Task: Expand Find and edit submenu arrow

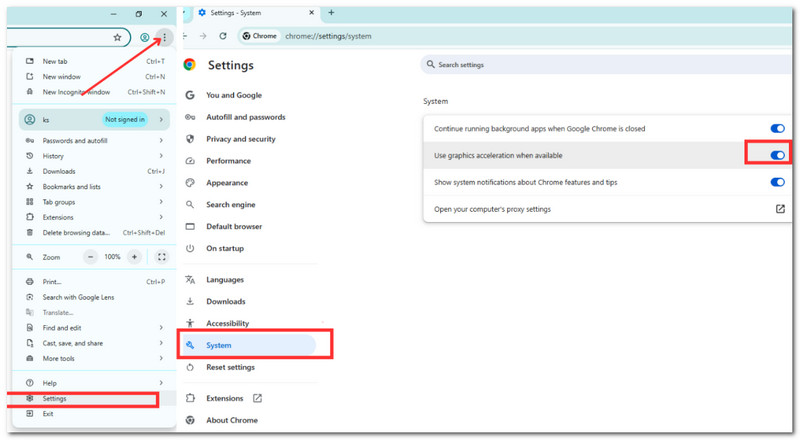Action: 161,328
